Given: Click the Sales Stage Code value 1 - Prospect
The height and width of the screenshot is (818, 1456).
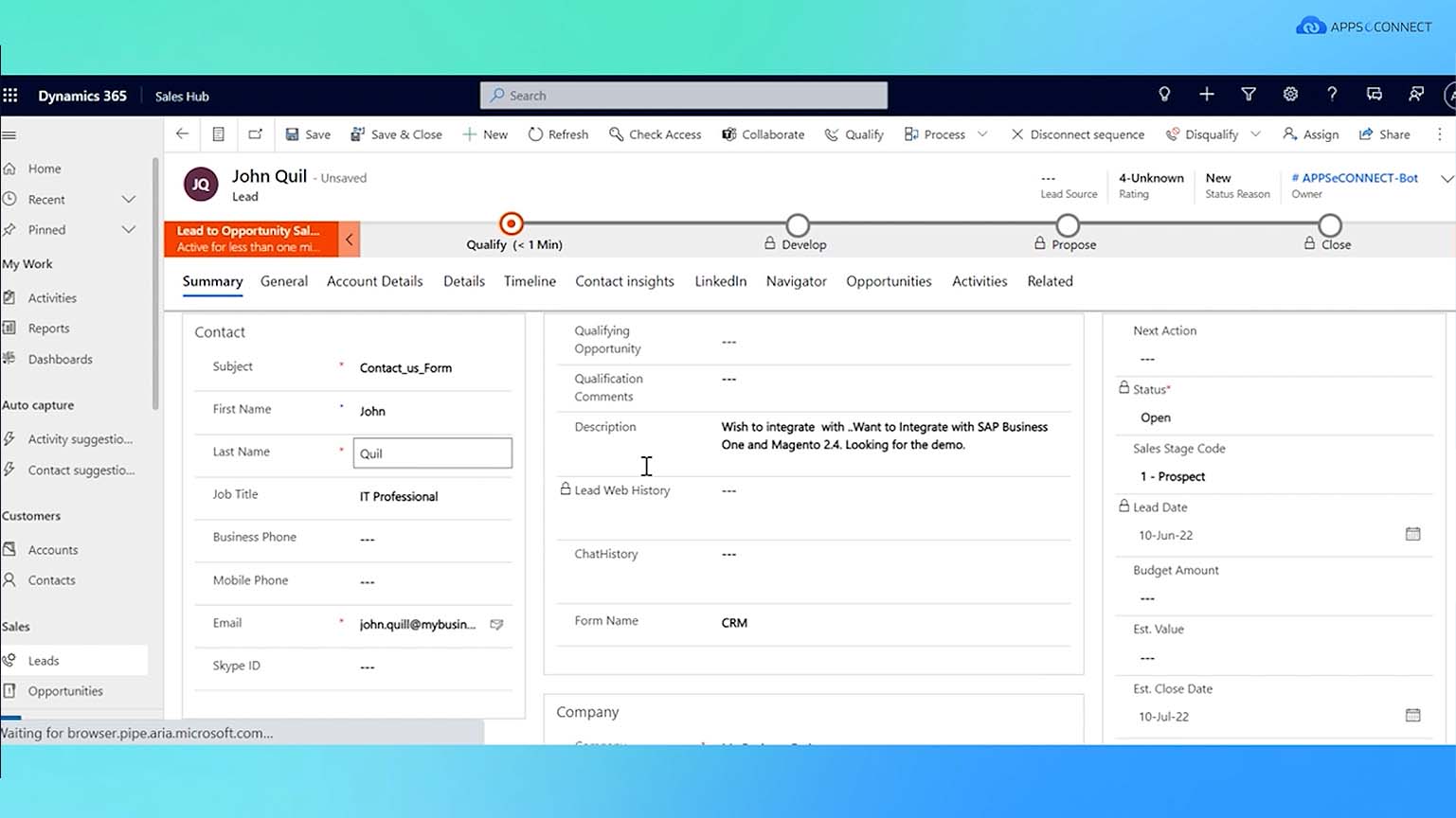Looking at the screenshot, I should (1173, 477).
